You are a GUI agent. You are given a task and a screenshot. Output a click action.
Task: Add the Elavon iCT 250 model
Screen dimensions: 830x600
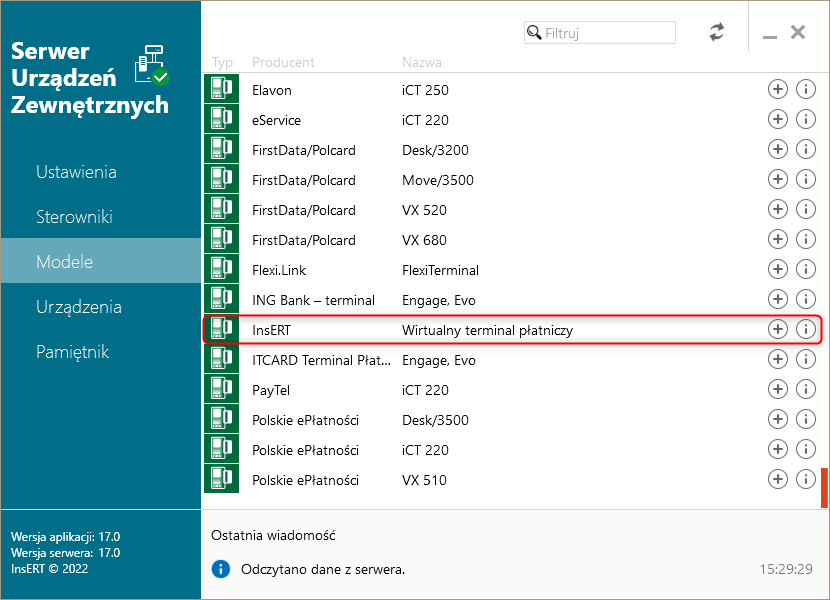777,89
